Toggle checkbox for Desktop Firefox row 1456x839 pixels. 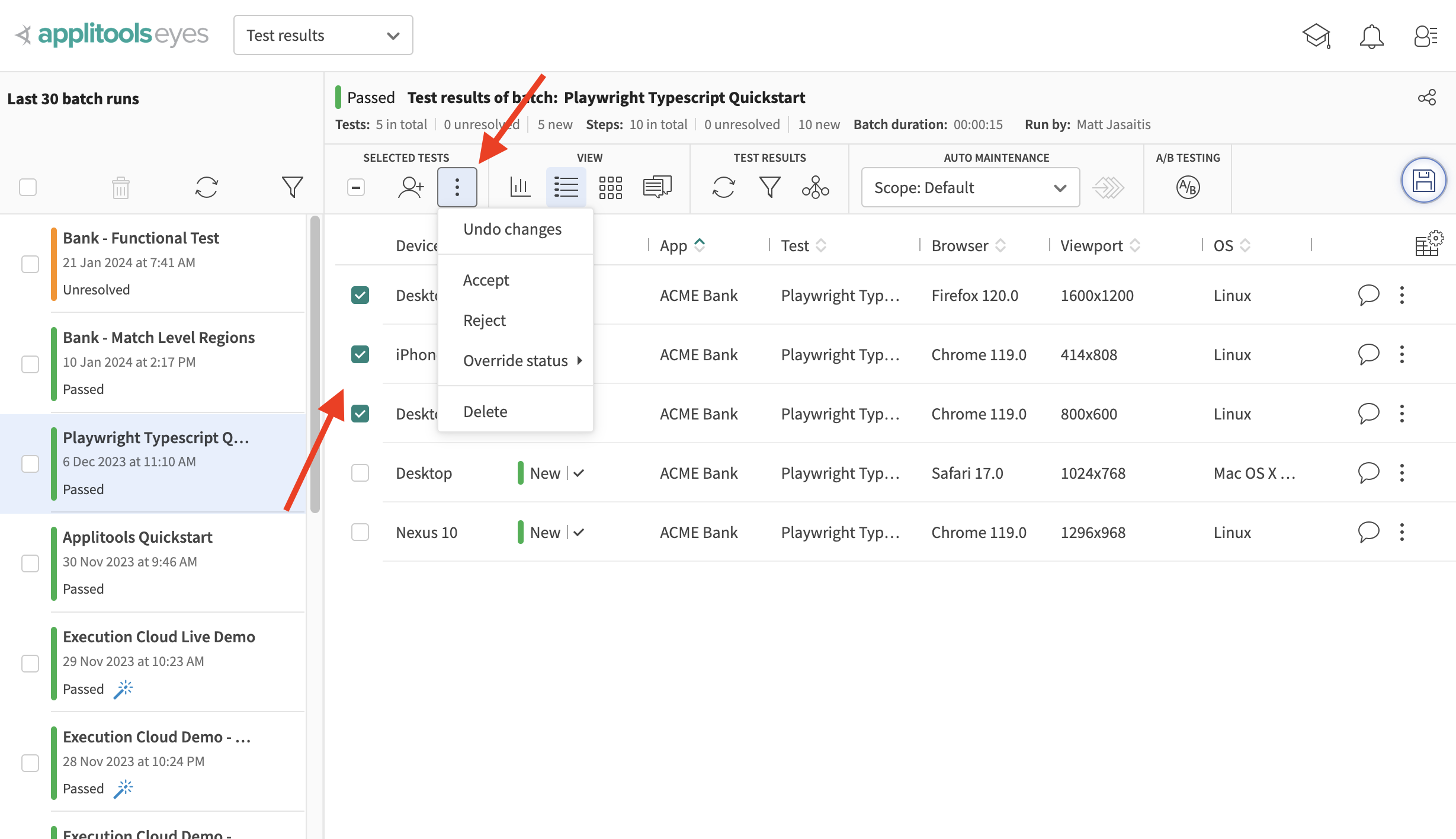pos(361,295)
